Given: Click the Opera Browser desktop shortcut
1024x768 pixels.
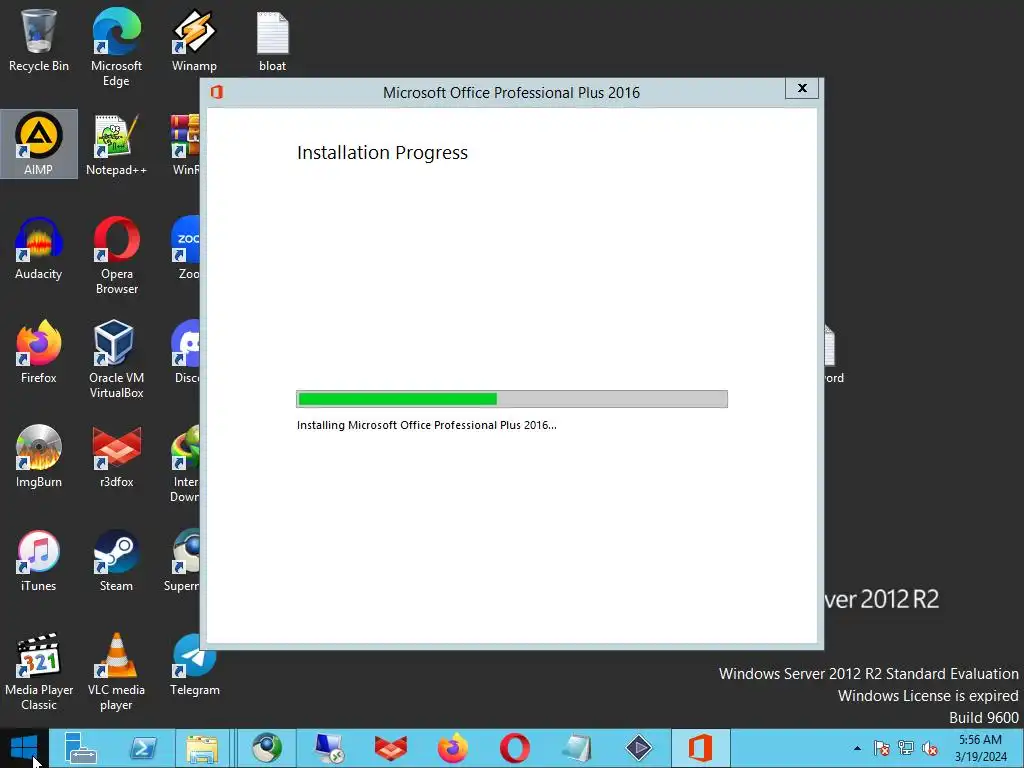Looking at the screenshot, I should [116, 255].
